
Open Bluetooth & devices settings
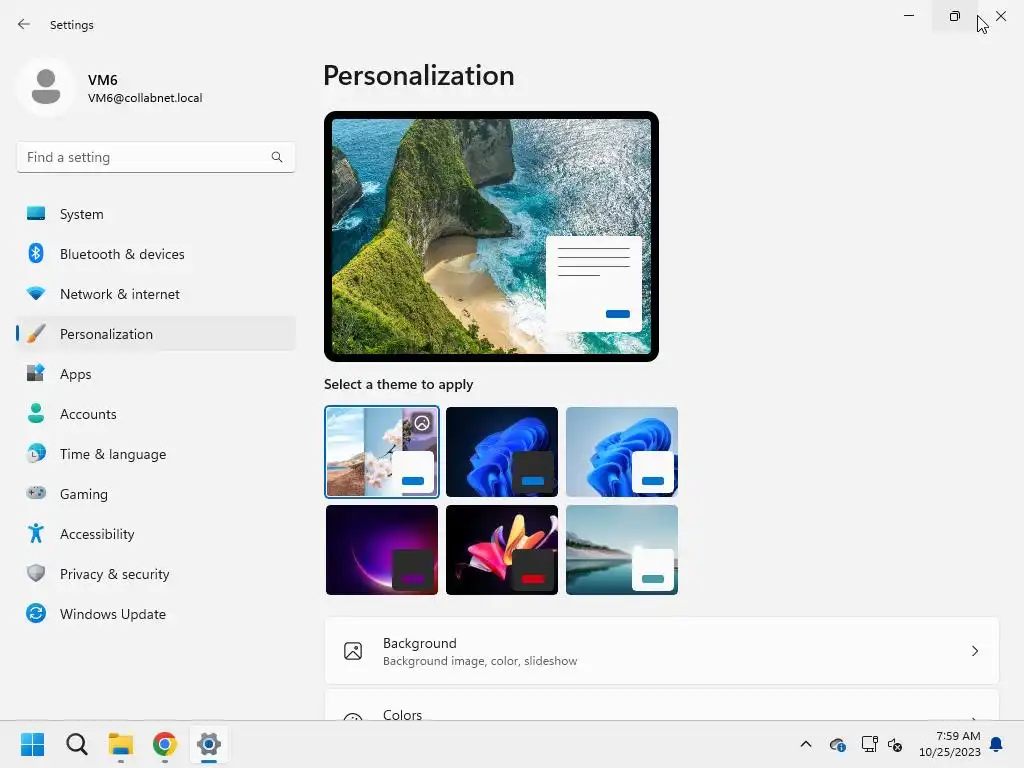pos(156,254)
